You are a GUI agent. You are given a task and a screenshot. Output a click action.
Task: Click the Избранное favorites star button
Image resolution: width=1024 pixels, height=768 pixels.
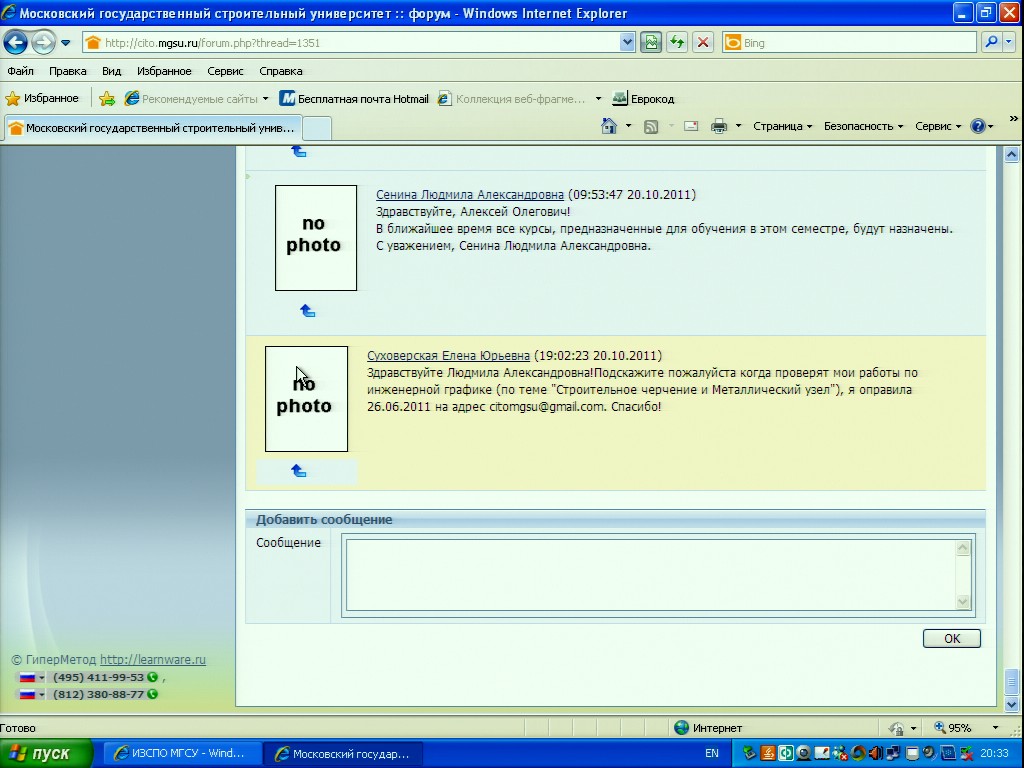click(x=42, y=99)
